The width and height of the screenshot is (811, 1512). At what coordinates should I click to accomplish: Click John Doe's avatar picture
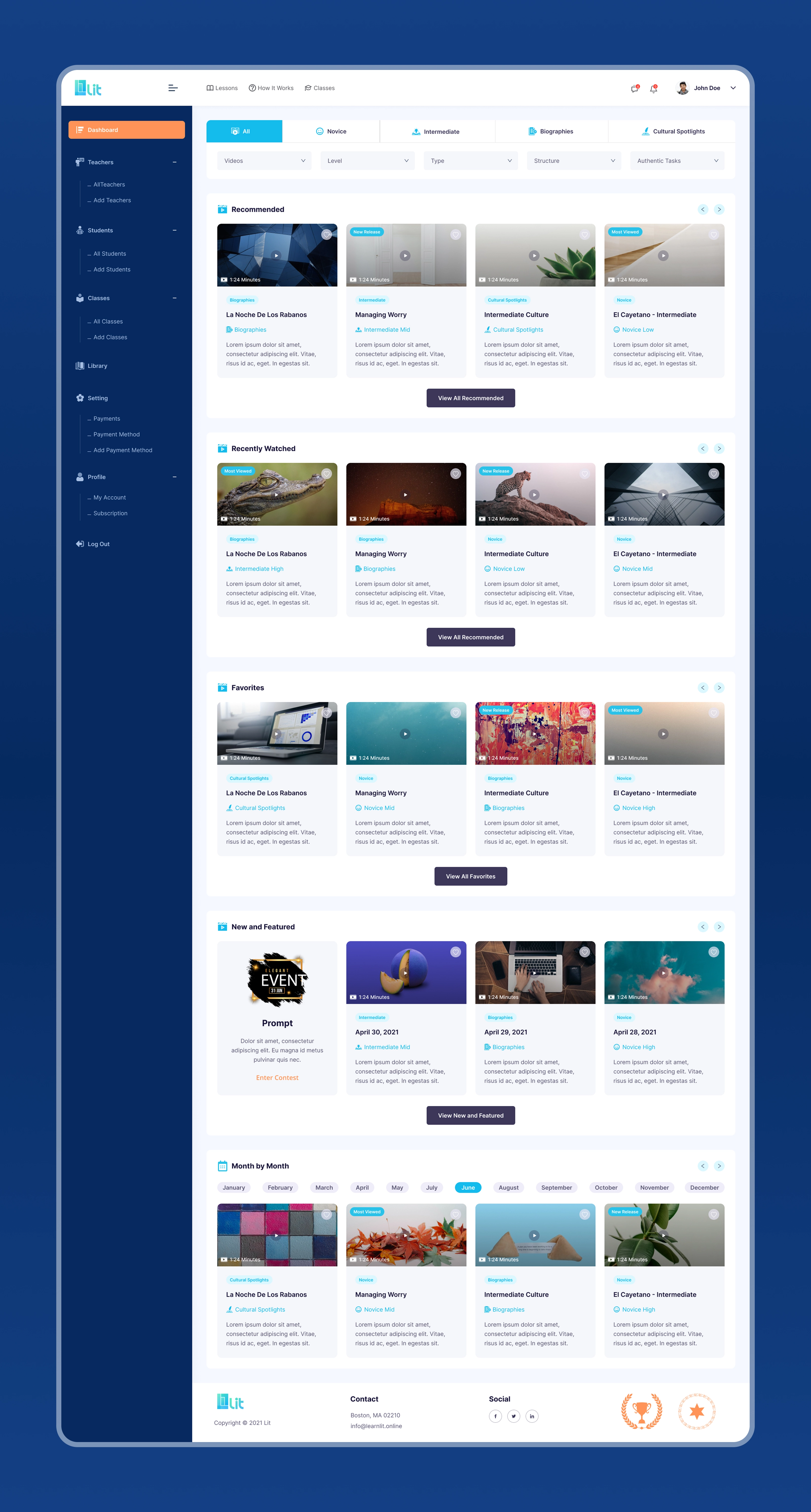click(683, 88)
